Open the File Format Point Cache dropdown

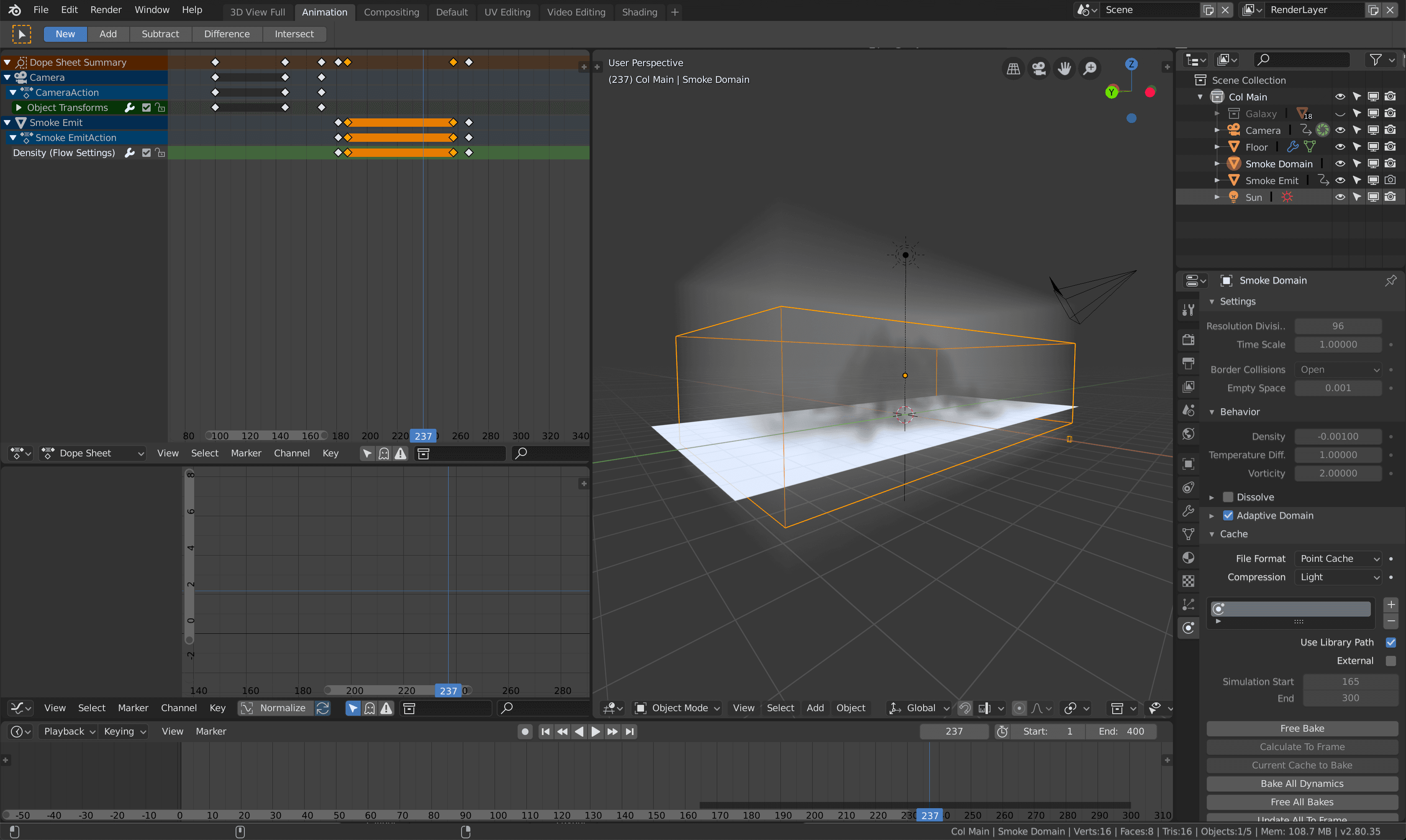click(x=1338, y=559)
